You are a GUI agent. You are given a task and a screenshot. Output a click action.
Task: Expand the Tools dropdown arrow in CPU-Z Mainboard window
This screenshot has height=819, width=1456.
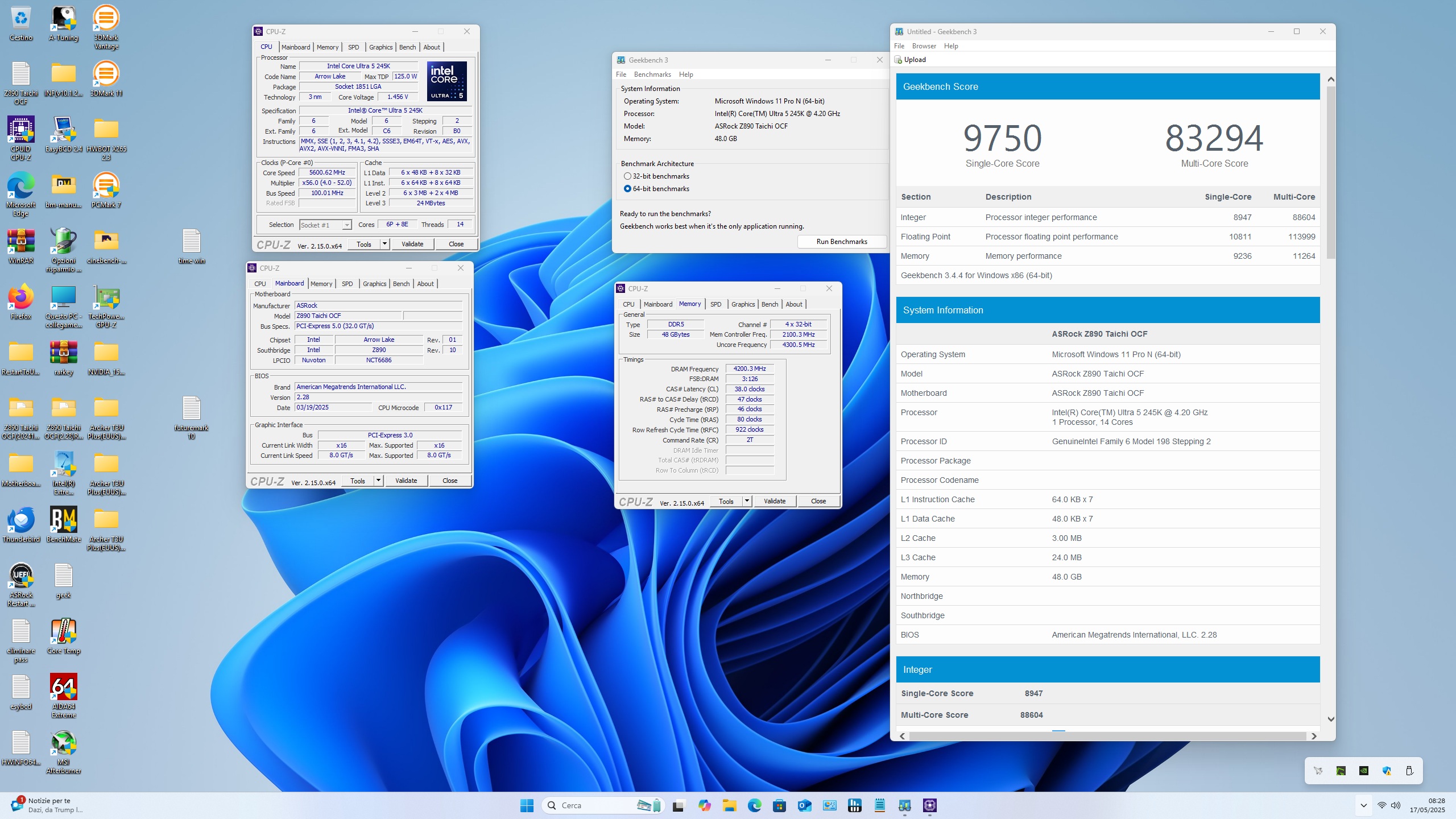coord(378,481)
